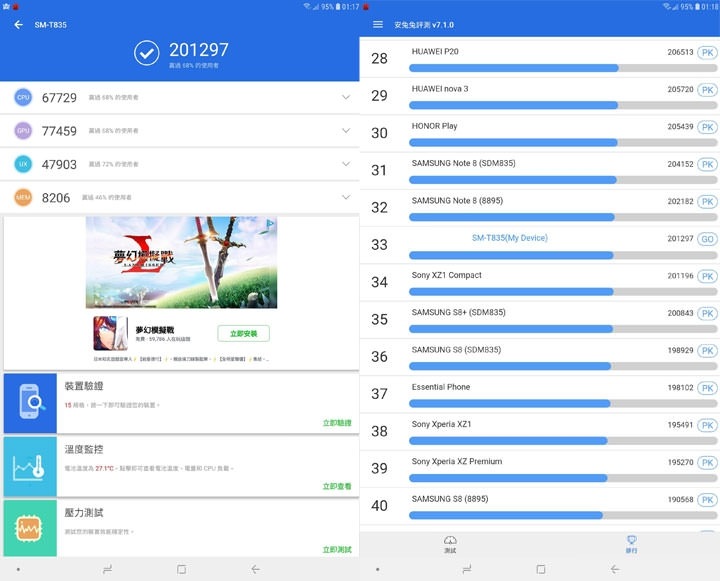Tap right screen home navigation icon
Screen dimensions: 720x581
tap(541, 570)
